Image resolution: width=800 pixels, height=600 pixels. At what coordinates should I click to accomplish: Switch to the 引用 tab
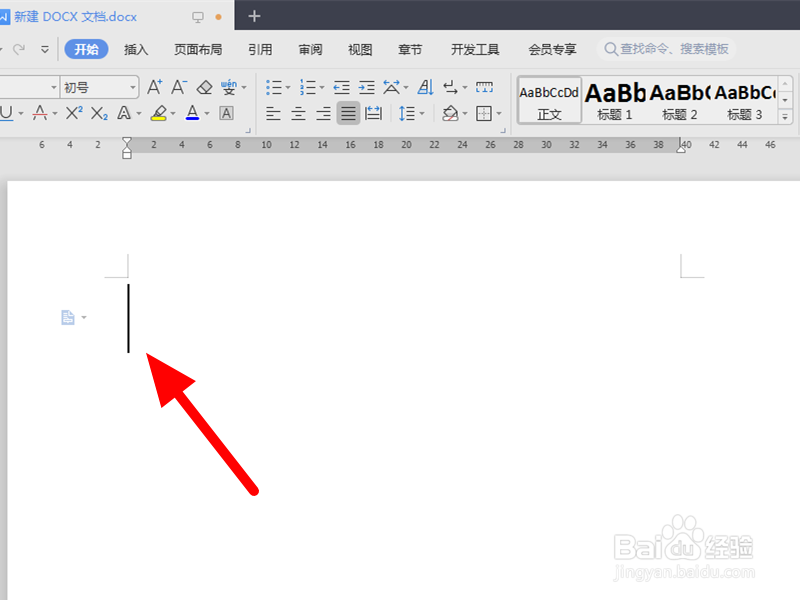(x=260, y=49)
